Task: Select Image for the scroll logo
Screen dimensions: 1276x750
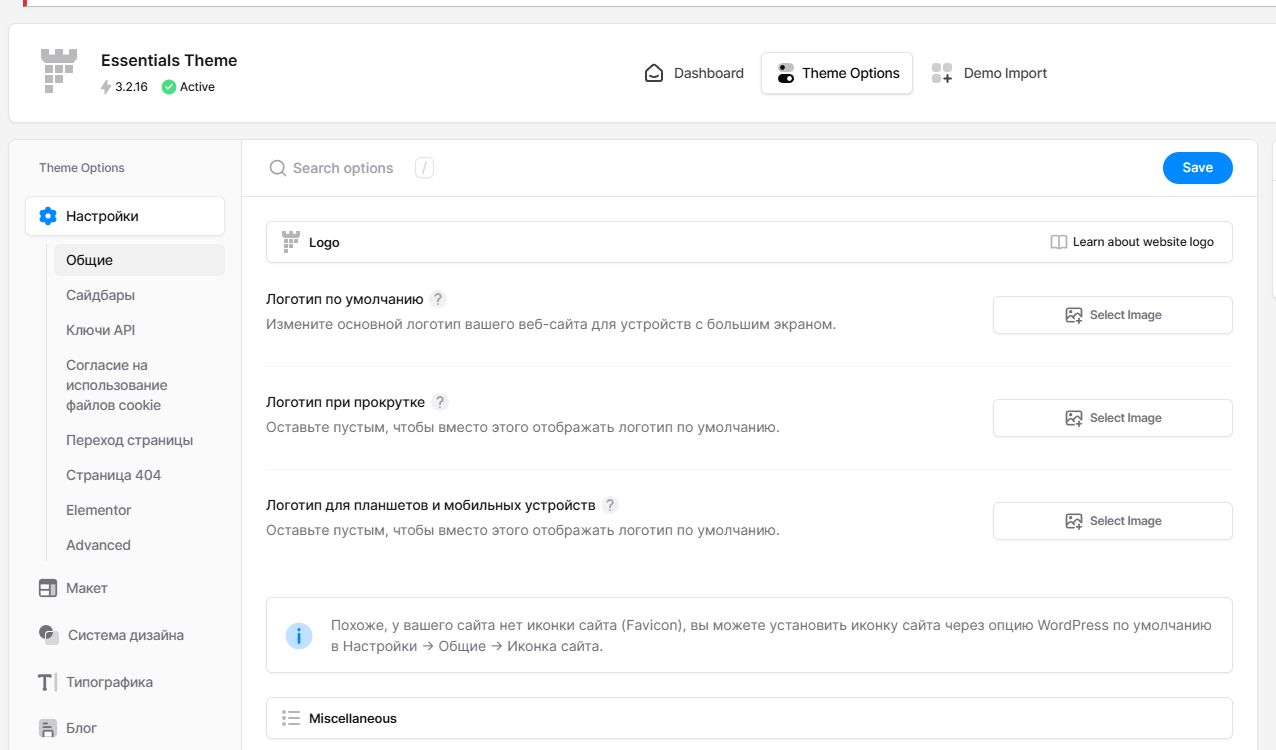Action: pyautogui.click(x=1112, y=418)
